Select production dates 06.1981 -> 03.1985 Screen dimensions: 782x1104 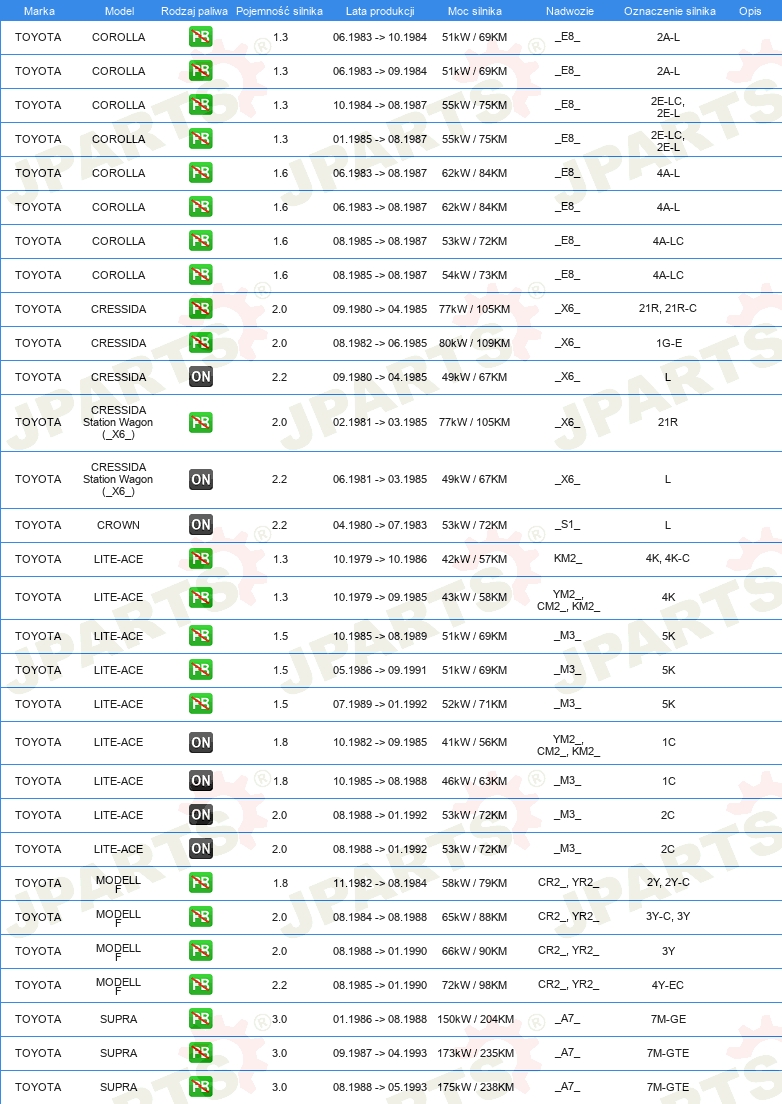point(380,479)
